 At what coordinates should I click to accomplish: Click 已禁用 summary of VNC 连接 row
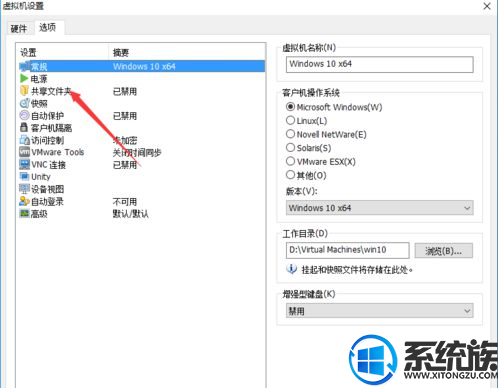pos(125,165)
